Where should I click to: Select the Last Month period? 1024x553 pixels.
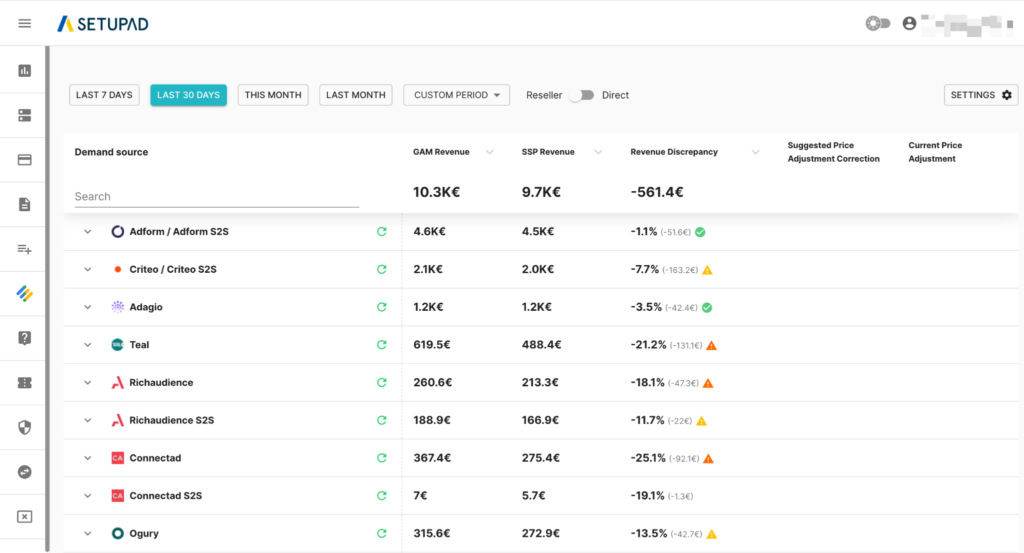[355, 95]
